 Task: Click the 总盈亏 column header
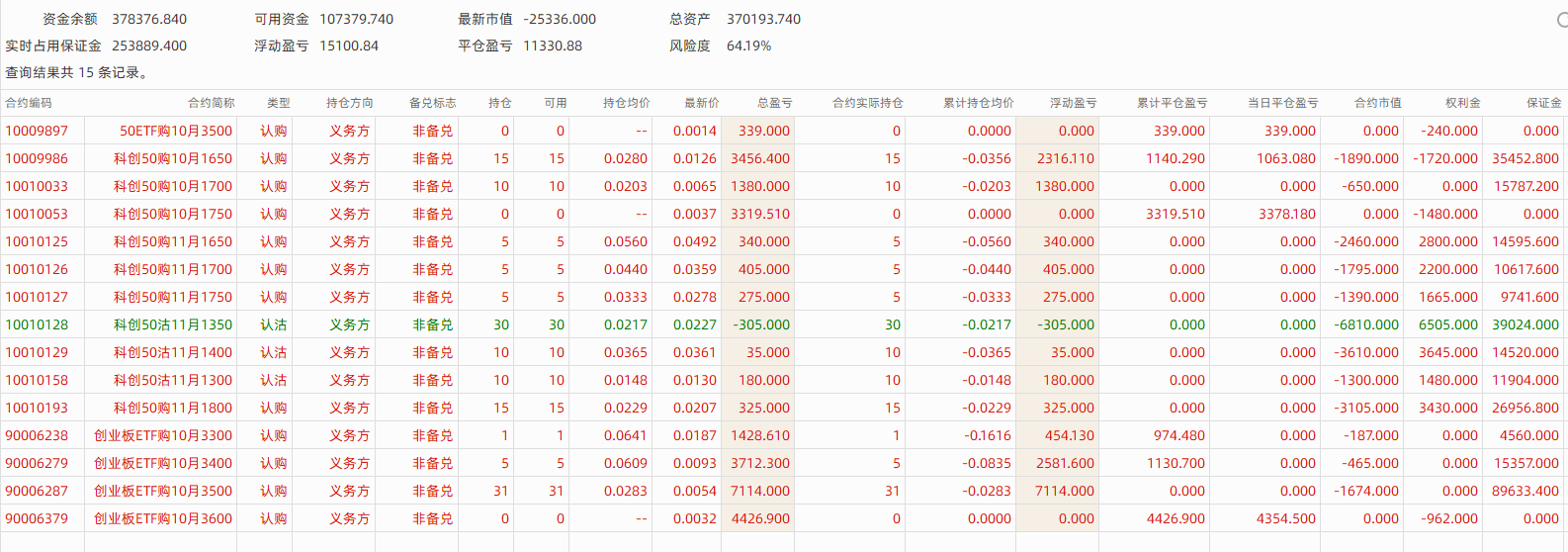pyautogui.click(x=774, y=103)
